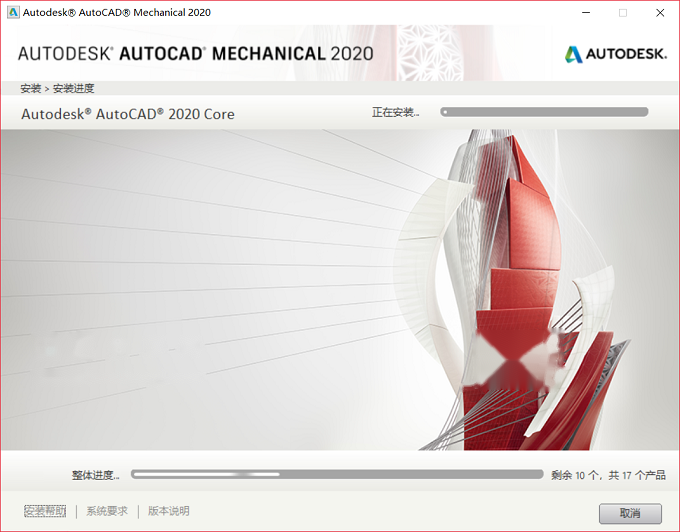Click the Autodesk logo at top right
This screenshot has height=532, width=680.
pyautogui.click(x=616, y=54)
